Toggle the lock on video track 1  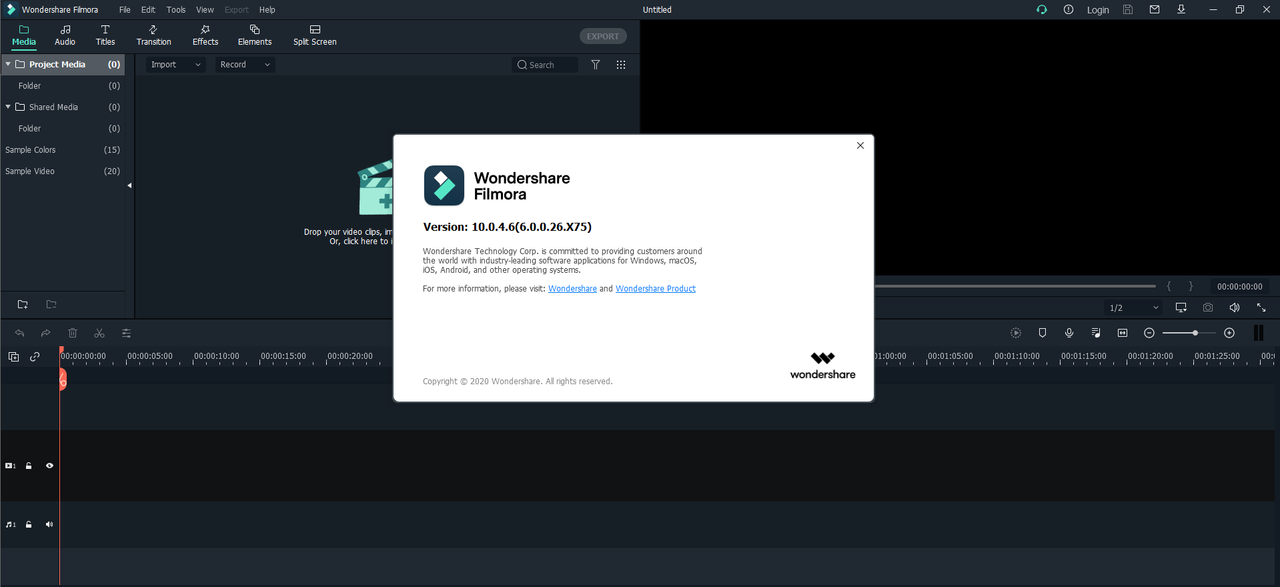[x=29, y=466]
